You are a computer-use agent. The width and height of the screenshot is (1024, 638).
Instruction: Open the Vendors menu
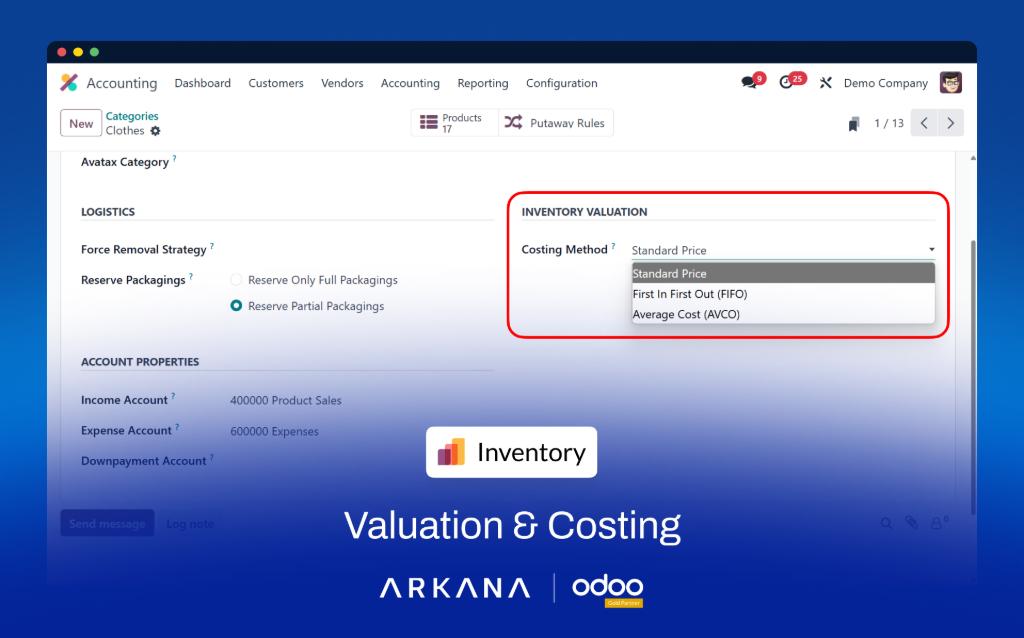pos(342,83)
